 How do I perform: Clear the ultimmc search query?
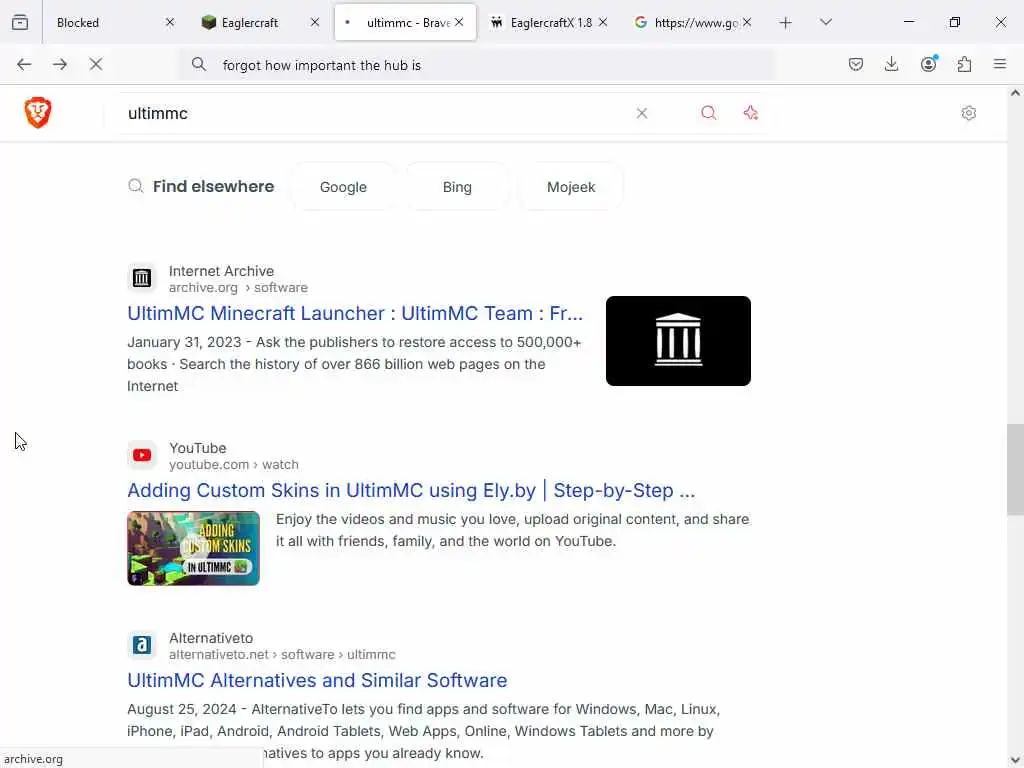point(642,113)
